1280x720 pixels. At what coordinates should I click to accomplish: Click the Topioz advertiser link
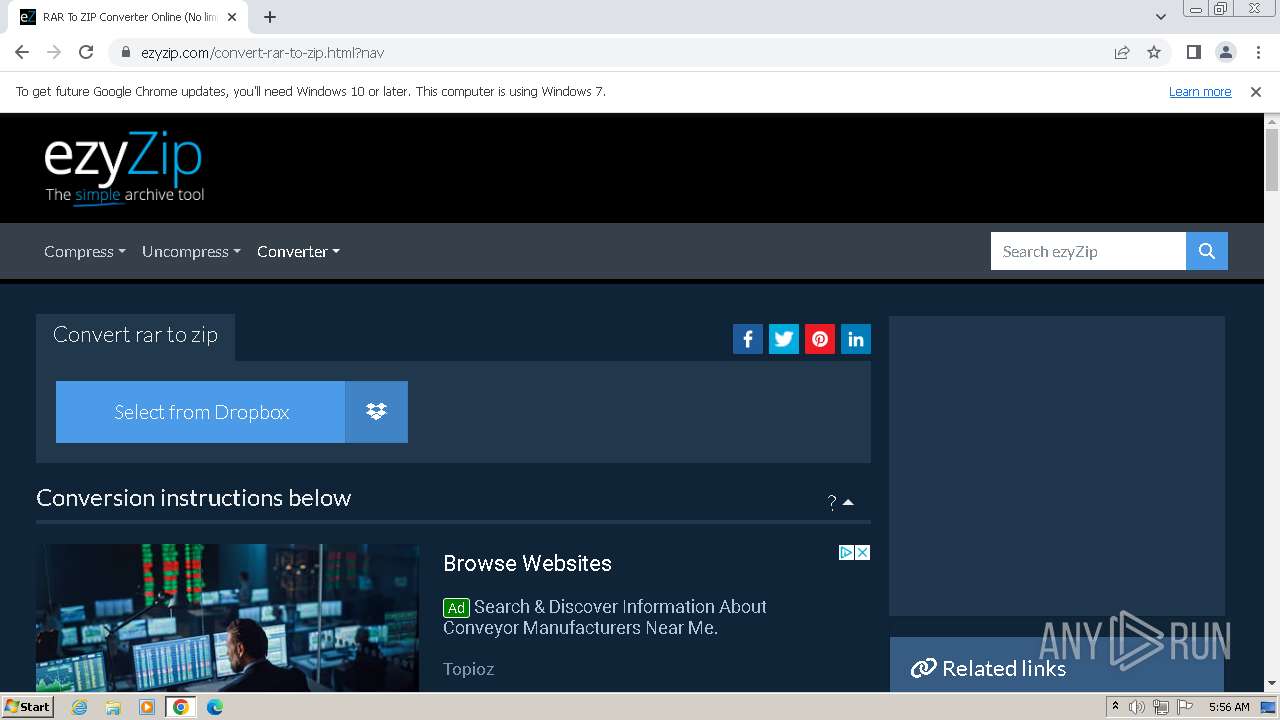pos(469,669)
